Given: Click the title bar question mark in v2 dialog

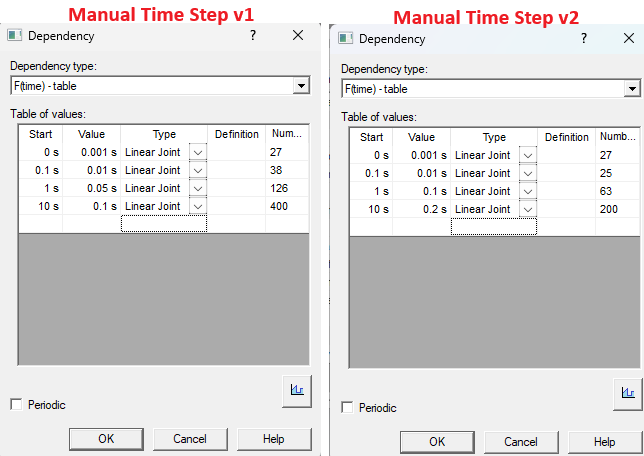Looking at the screenshot, I should [x=583, y=38].
